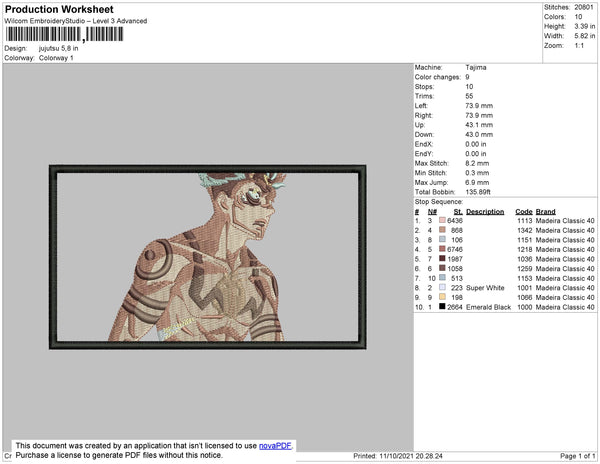
Task: Click the printed date 11/10/2021 20.28.24
Action: (411, 456)
